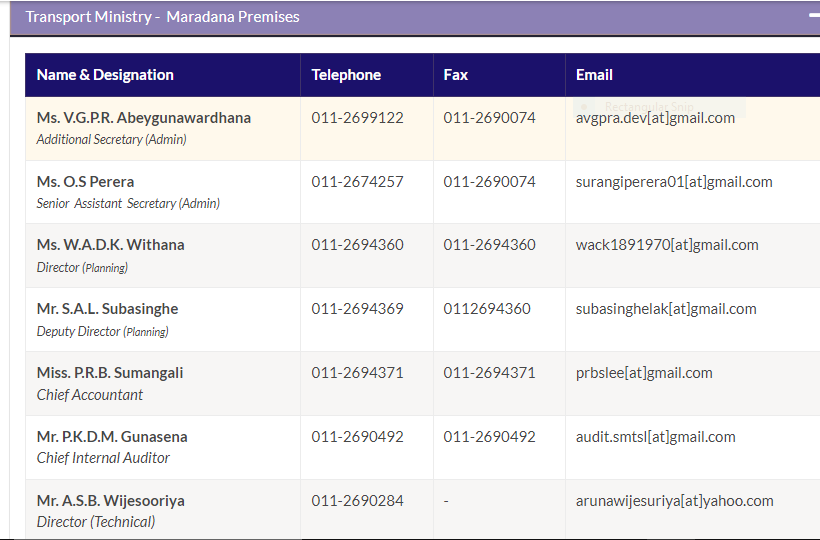Click the Telephone column header

tap(346, 75)
